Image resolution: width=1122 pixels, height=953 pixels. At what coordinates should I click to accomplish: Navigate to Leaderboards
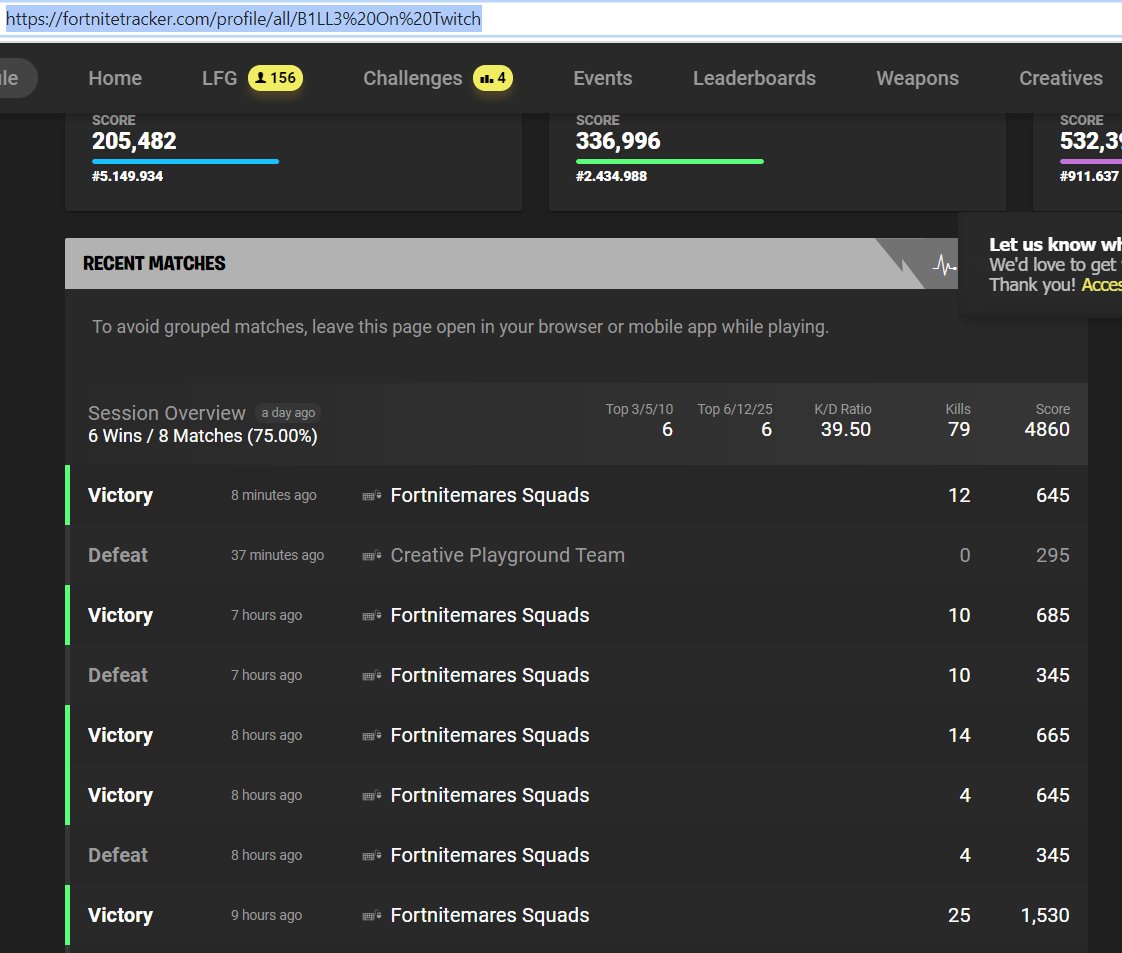[754, 78]
